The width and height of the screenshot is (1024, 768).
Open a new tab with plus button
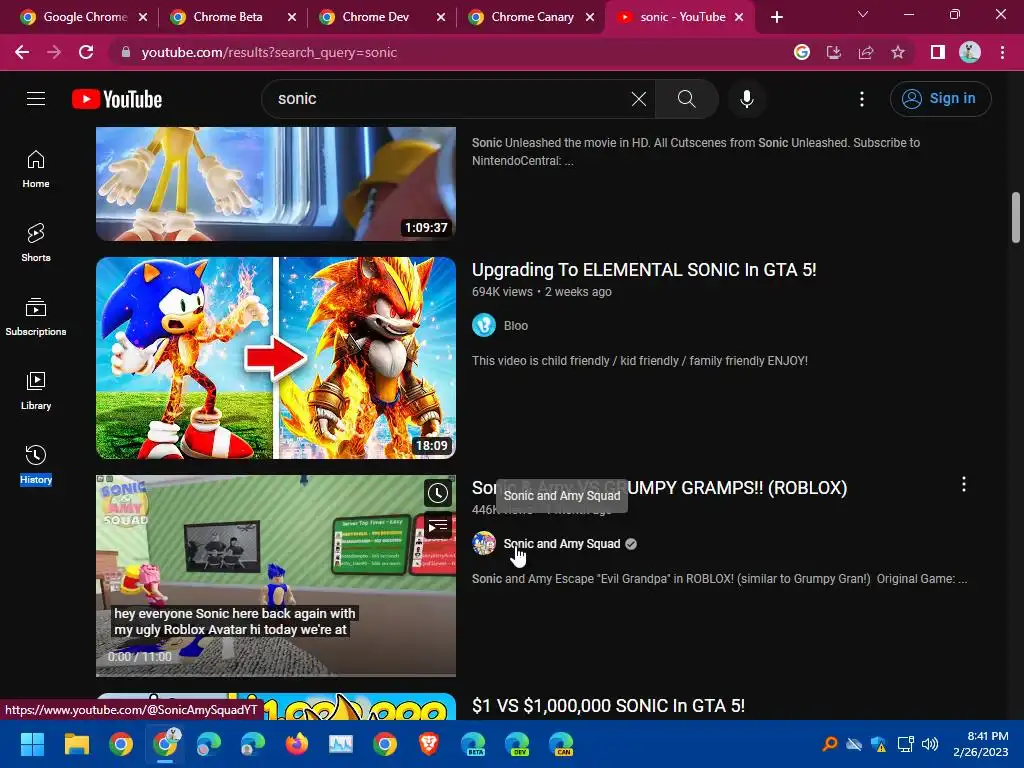tap(776, 17)
